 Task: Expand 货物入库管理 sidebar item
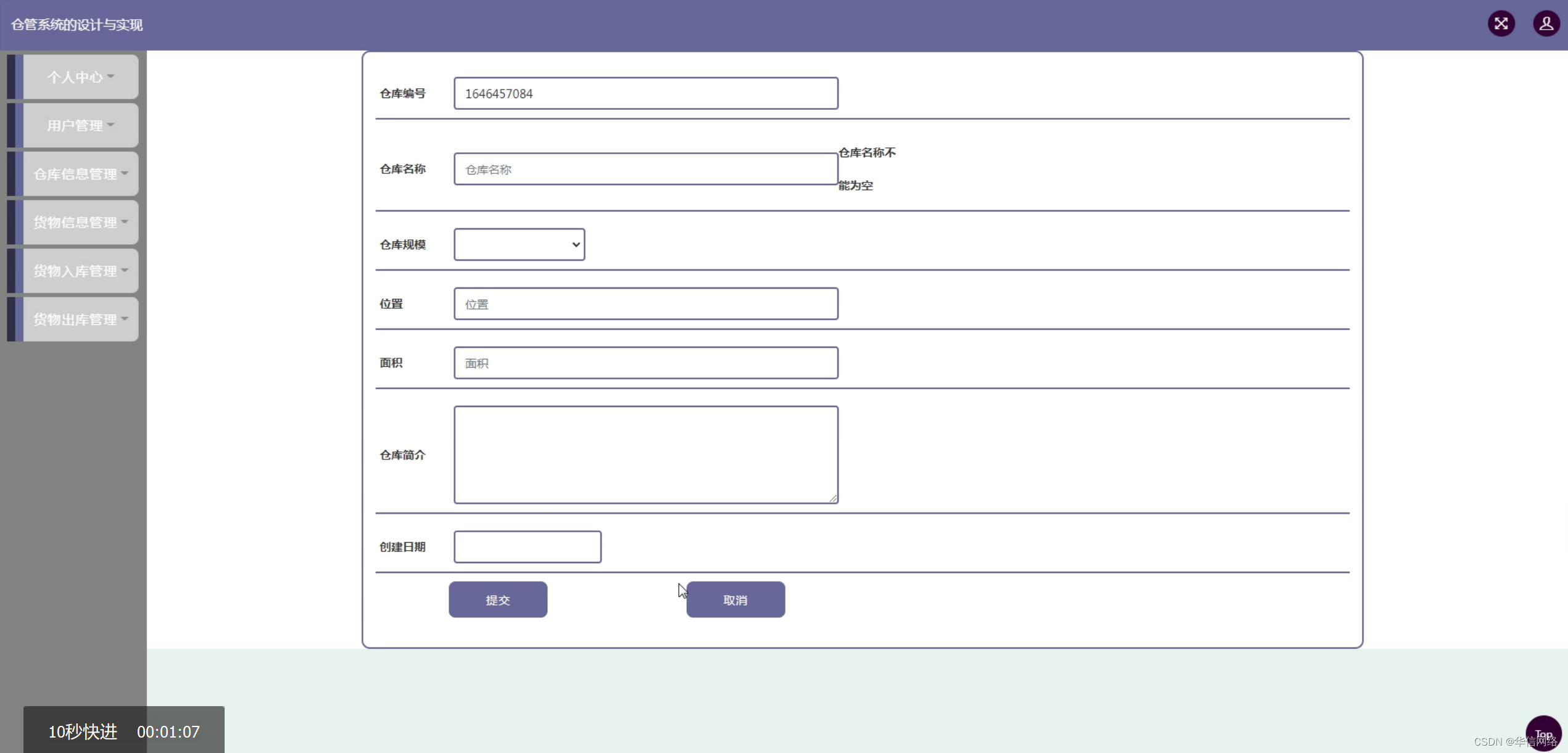click(80, 271)
